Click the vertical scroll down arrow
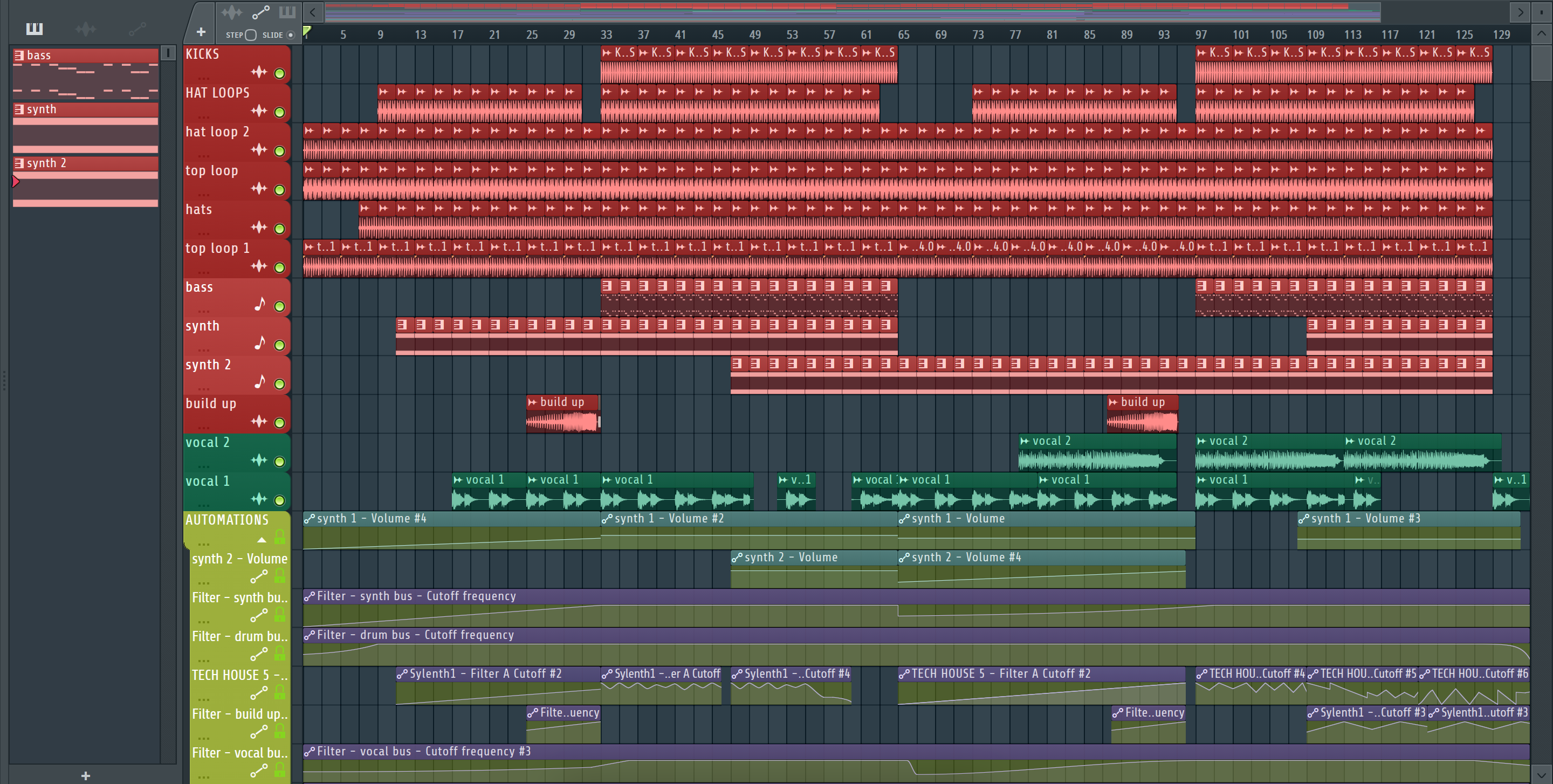Image resolution: width=1553 pixels, height=784 pixels. pos(1542,774)
